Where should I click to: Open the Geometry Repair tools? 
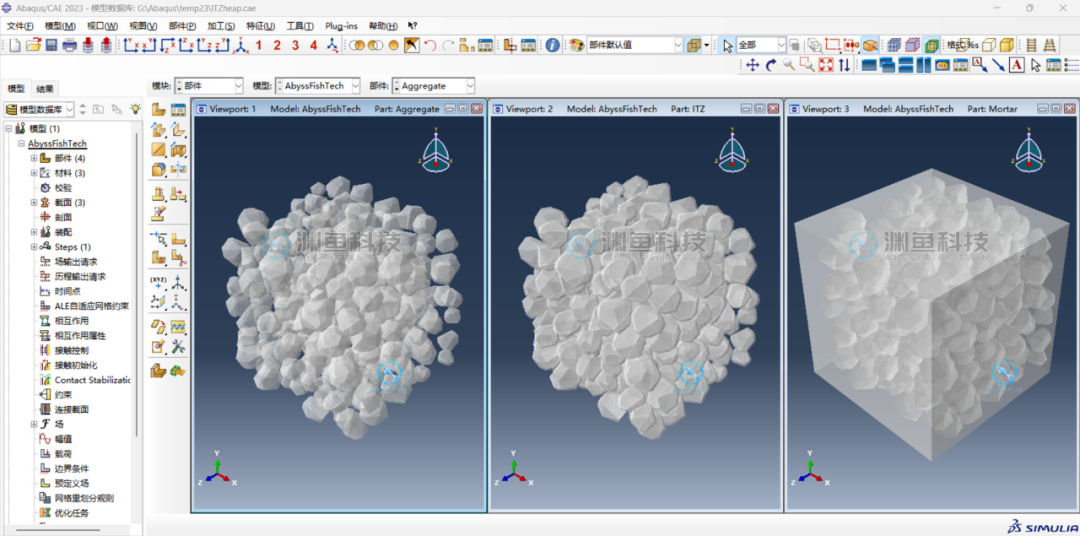(178, 345)
